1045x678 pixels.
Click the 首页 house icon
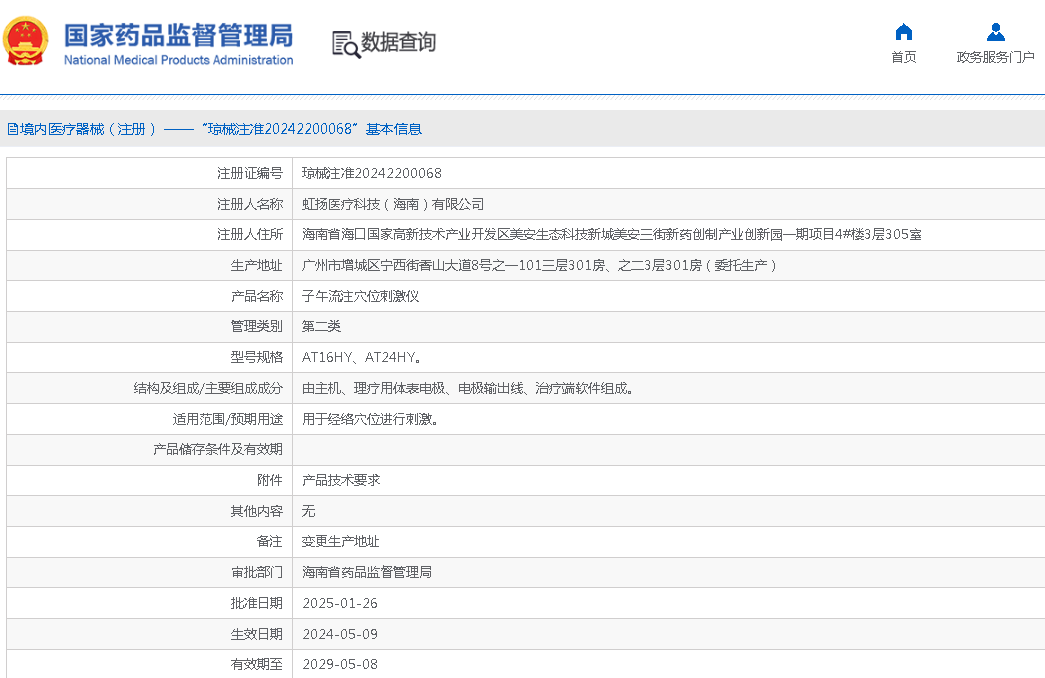point(903,31)
